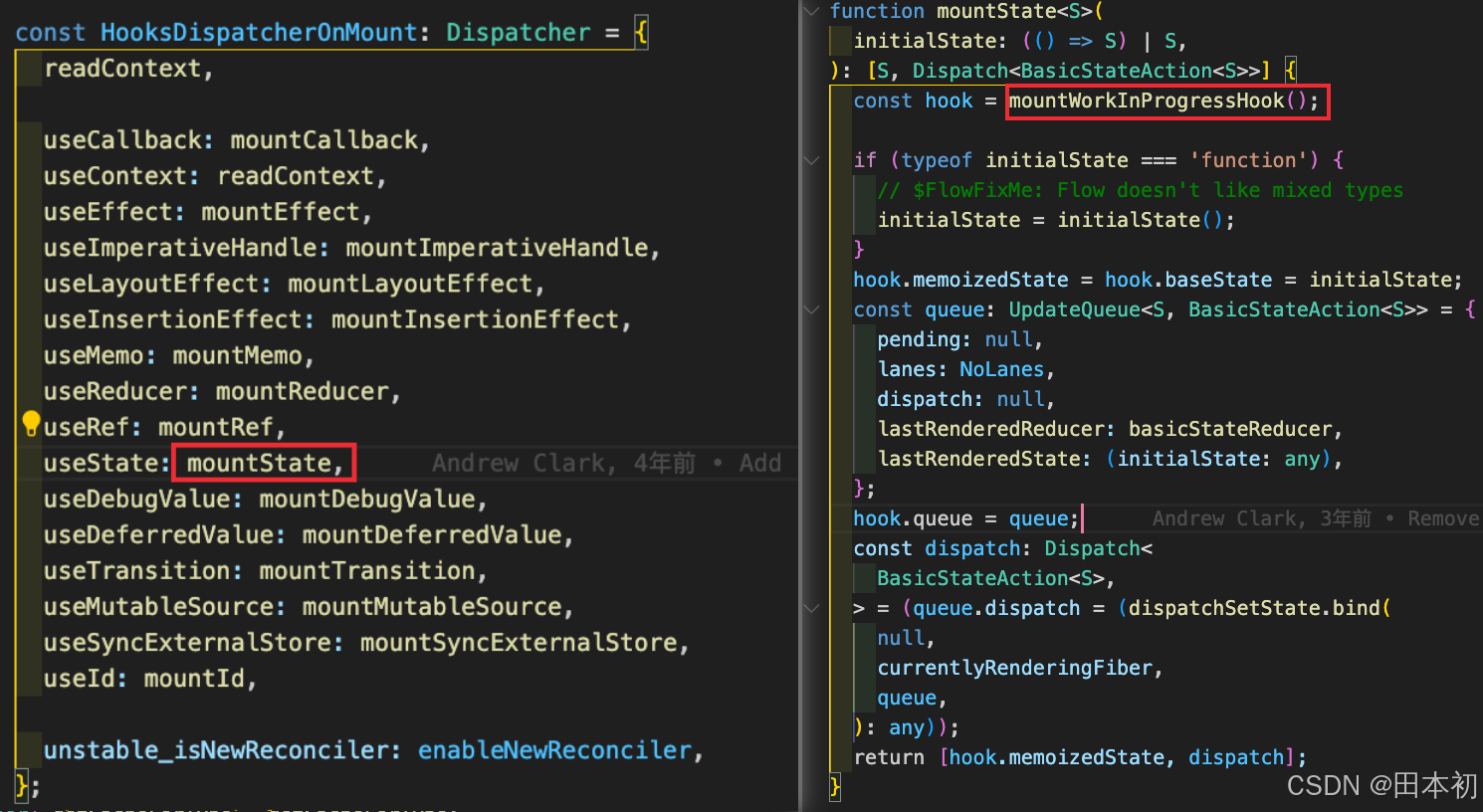Click dispatchSetState.bind call
The width and height of the screenshot is (1483, 812).
(1254, 608)
